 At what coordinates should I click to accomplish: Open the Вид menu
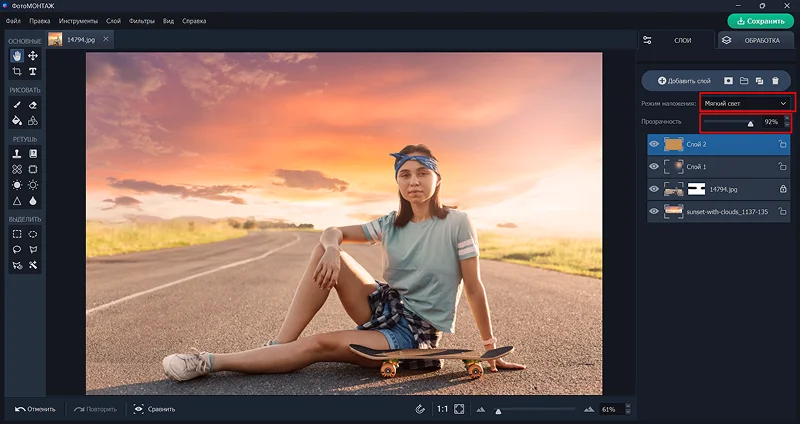pyautogui.click(x=168, y=21)
